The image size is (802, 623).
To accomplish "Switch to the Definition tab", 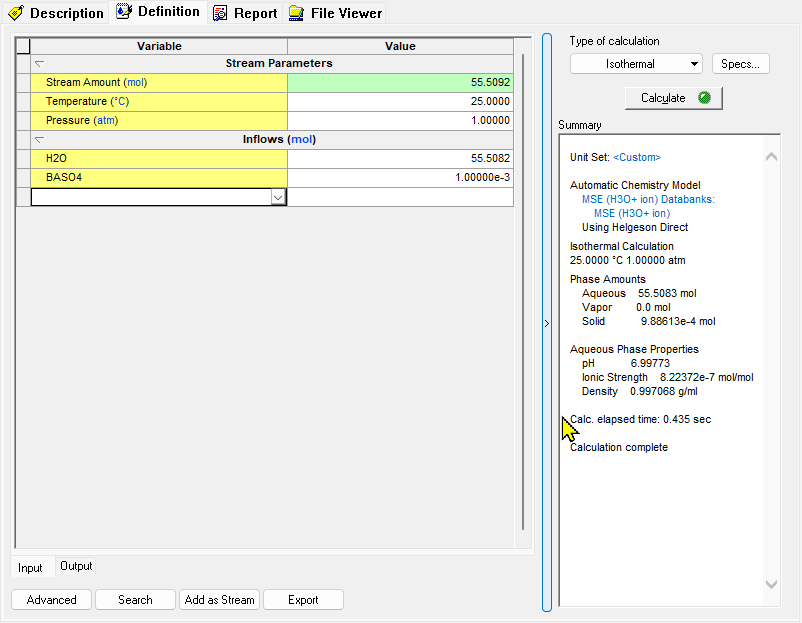I will [159, 12].
